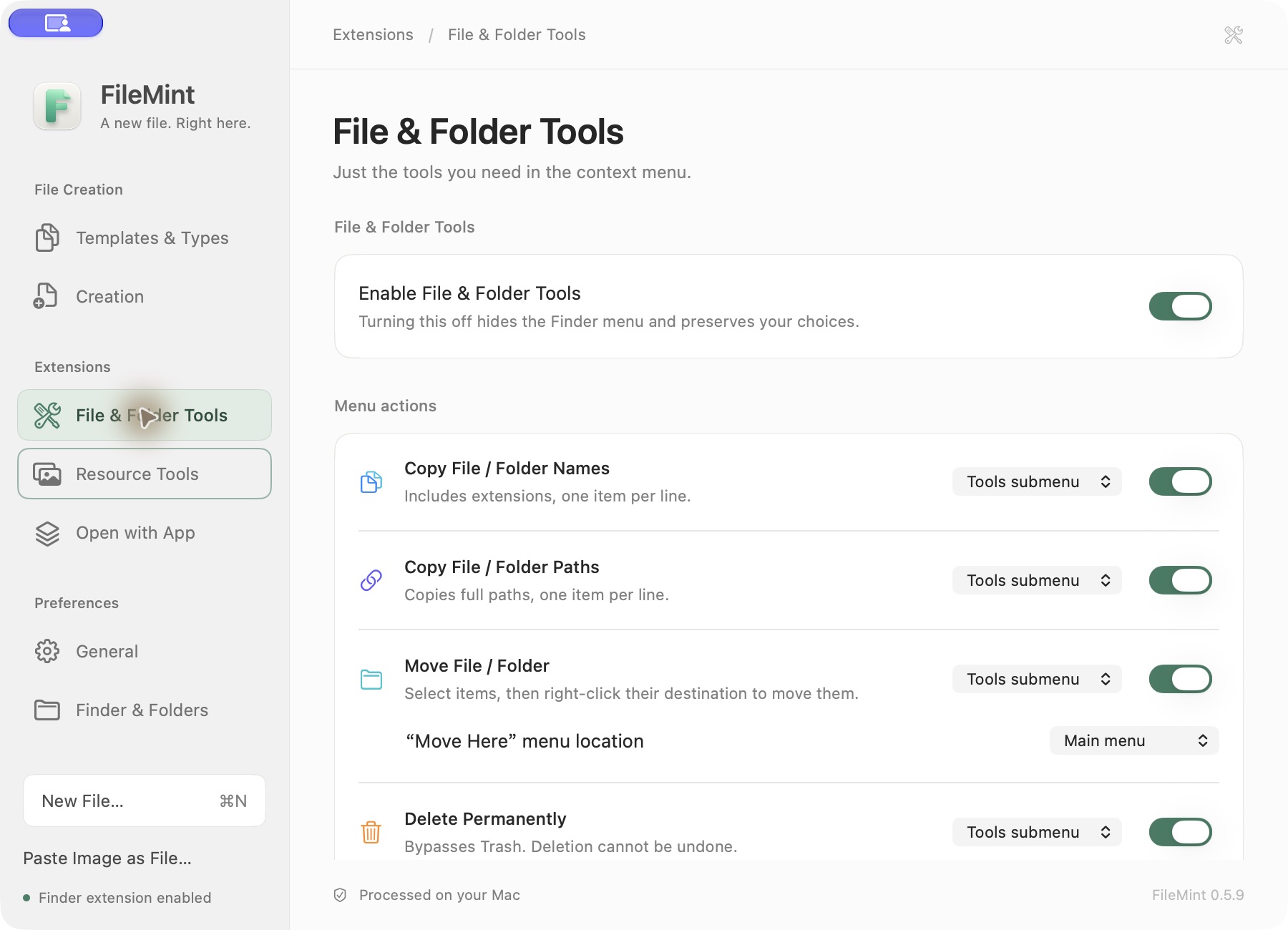Click the purple screen-sharing indicator pill
The height and width of the screenshot is (930, 1288).
[56, 23]
